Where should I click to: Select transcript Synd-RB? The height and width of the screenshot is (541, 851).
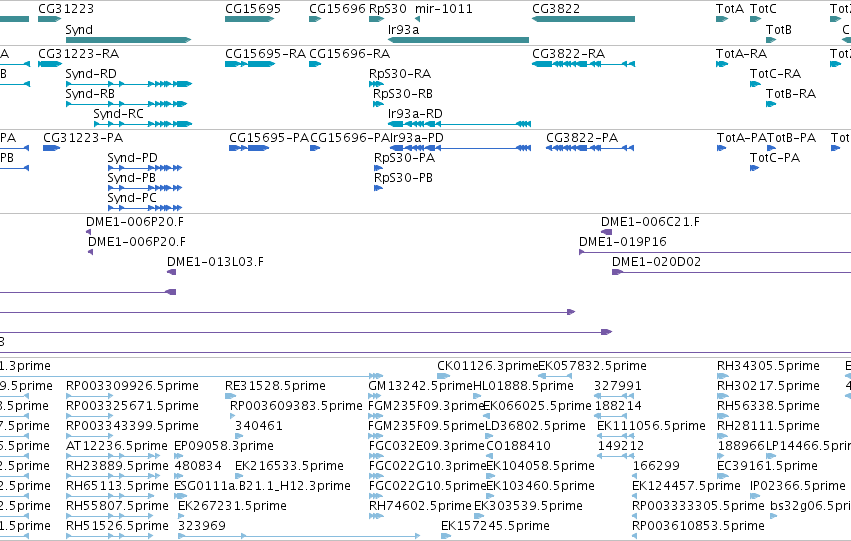coord(90,94)
